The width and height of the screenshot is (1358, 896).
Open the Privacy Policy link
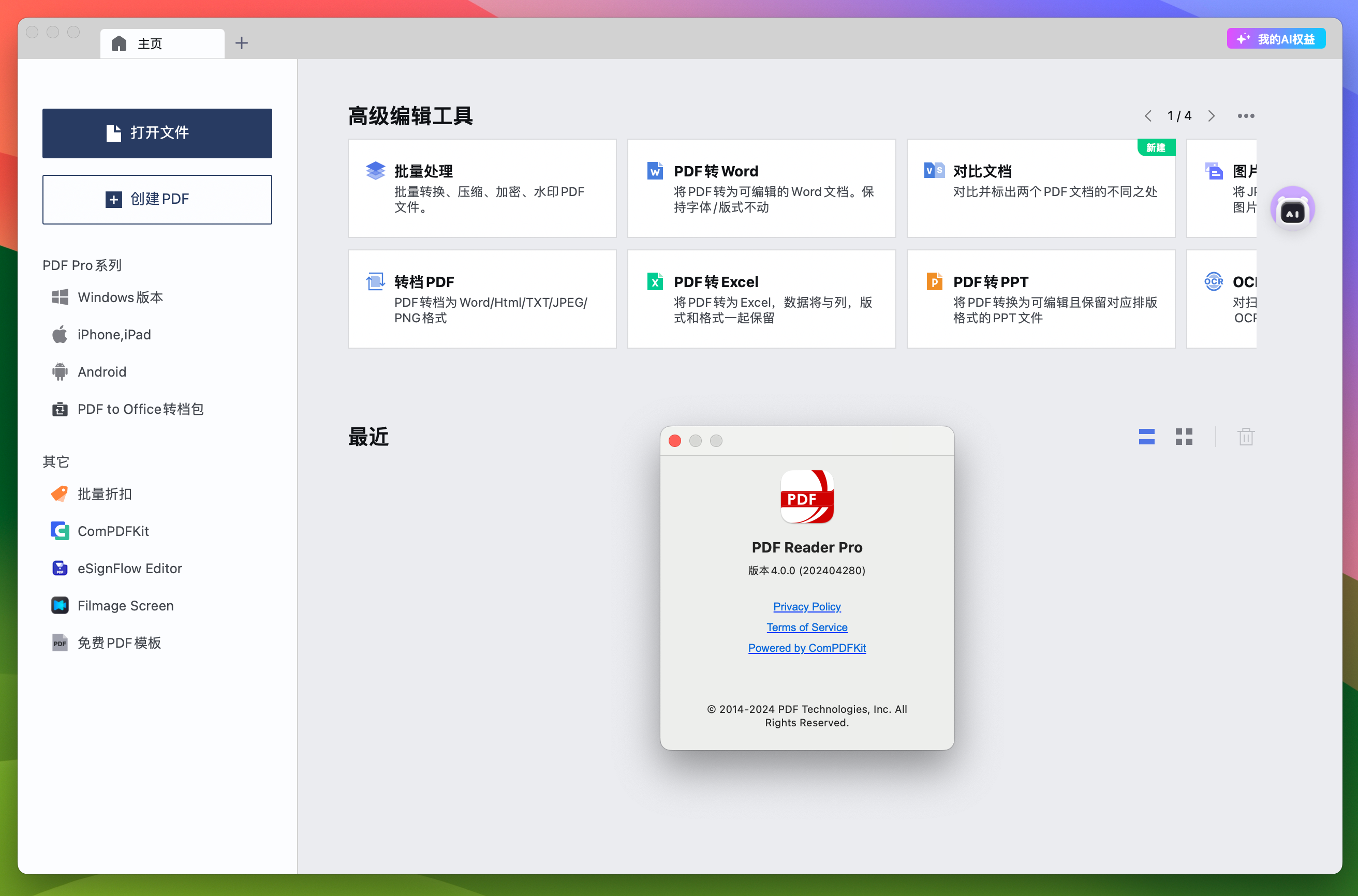tap(806, 606)
